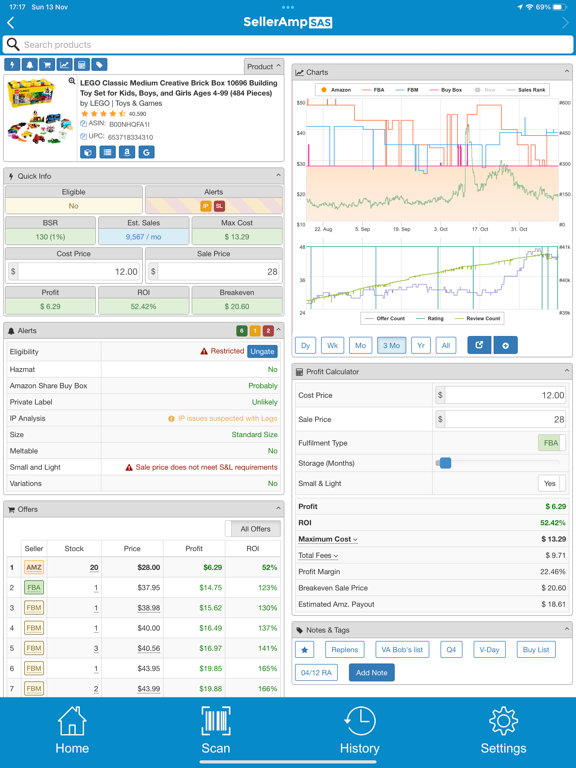Adjust the Storage (Months) slider handle

click(445, 463)
